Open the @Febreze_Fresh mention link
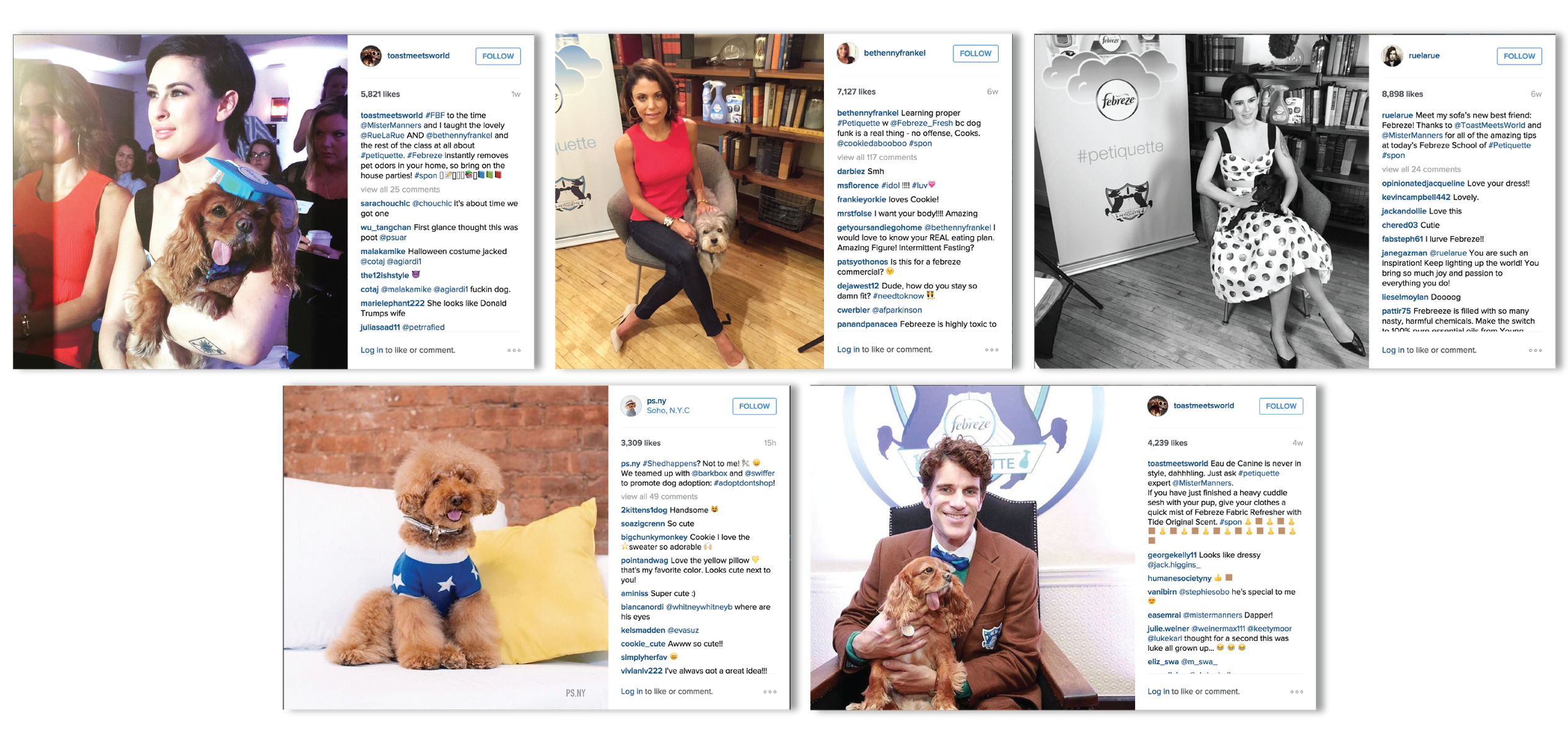The width and height of the screenshot is (1568, 743). tap(921, 123)
